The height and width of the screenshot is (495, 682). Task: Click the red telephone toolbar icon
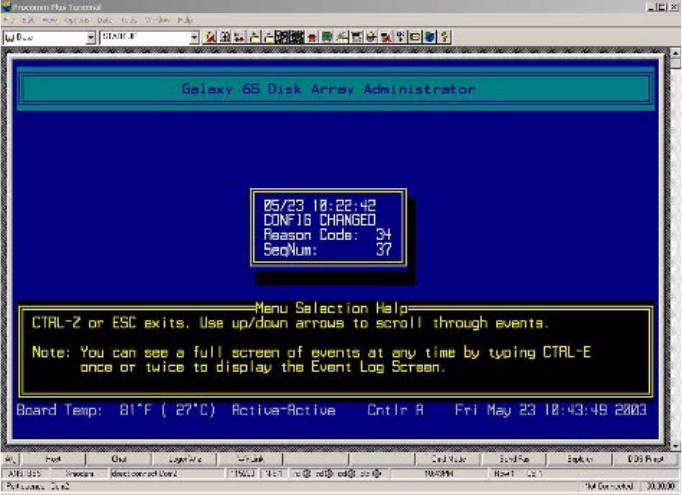pyautogui.click(x=312, y=37)
